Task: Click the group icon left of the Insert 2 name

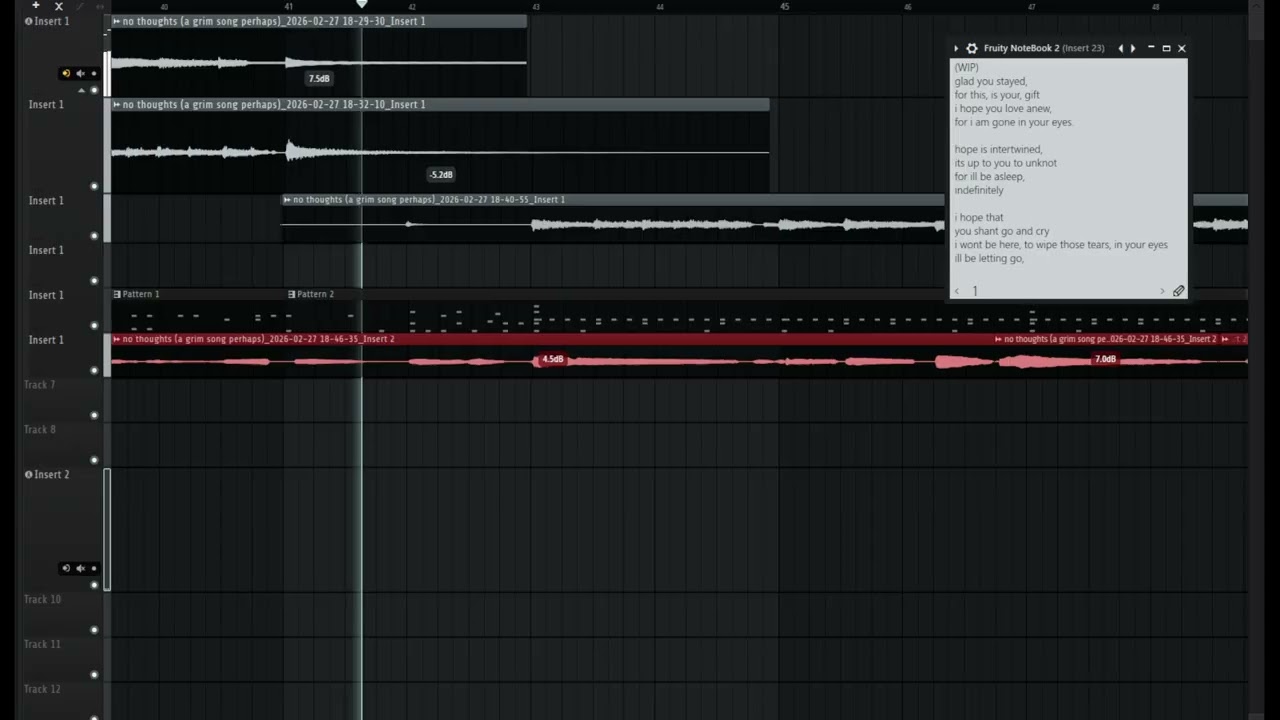Action: click(x=28, y=474)
